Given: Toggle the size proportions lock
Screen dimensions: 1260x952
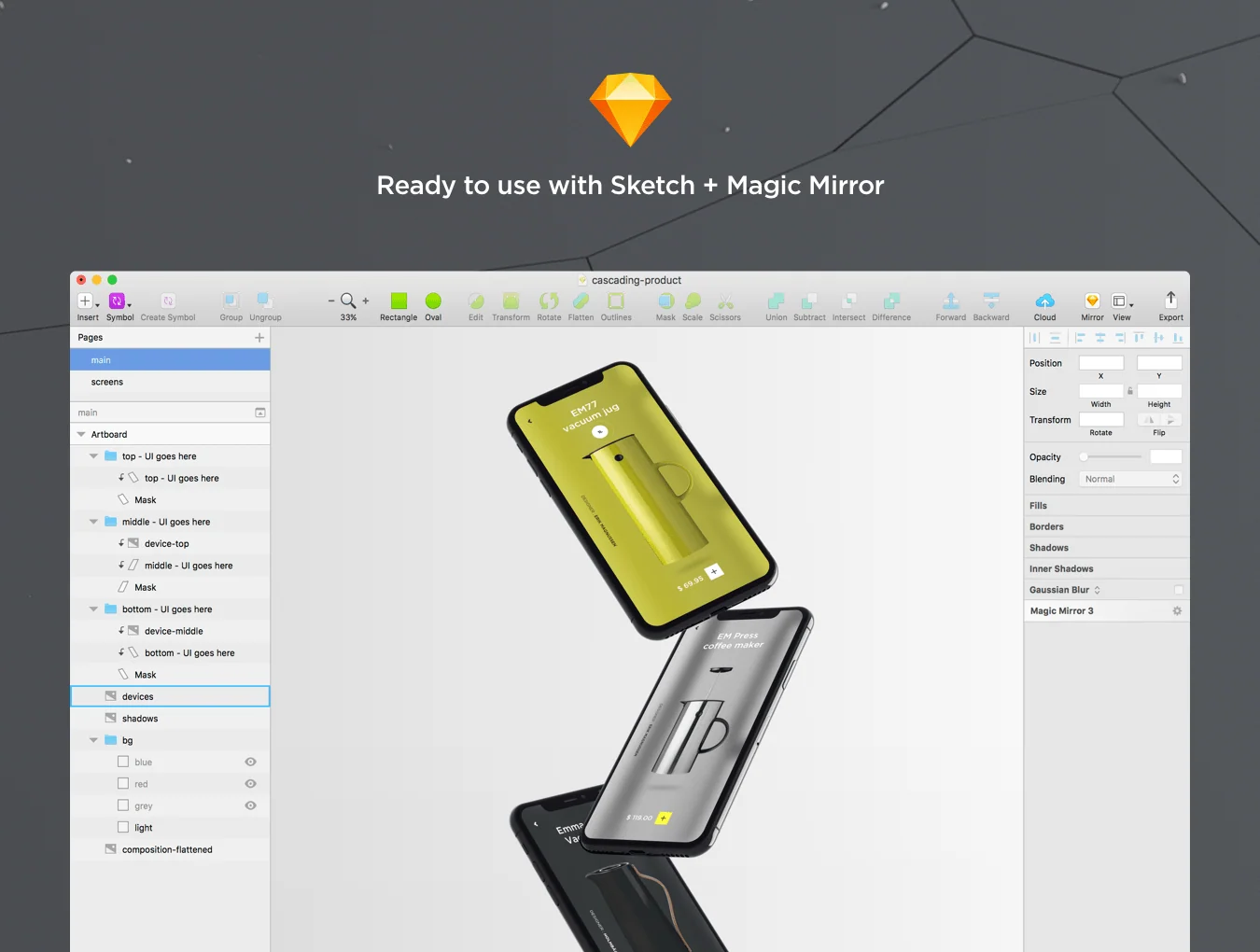Looking at the screenshot, I should [1130, 391].
